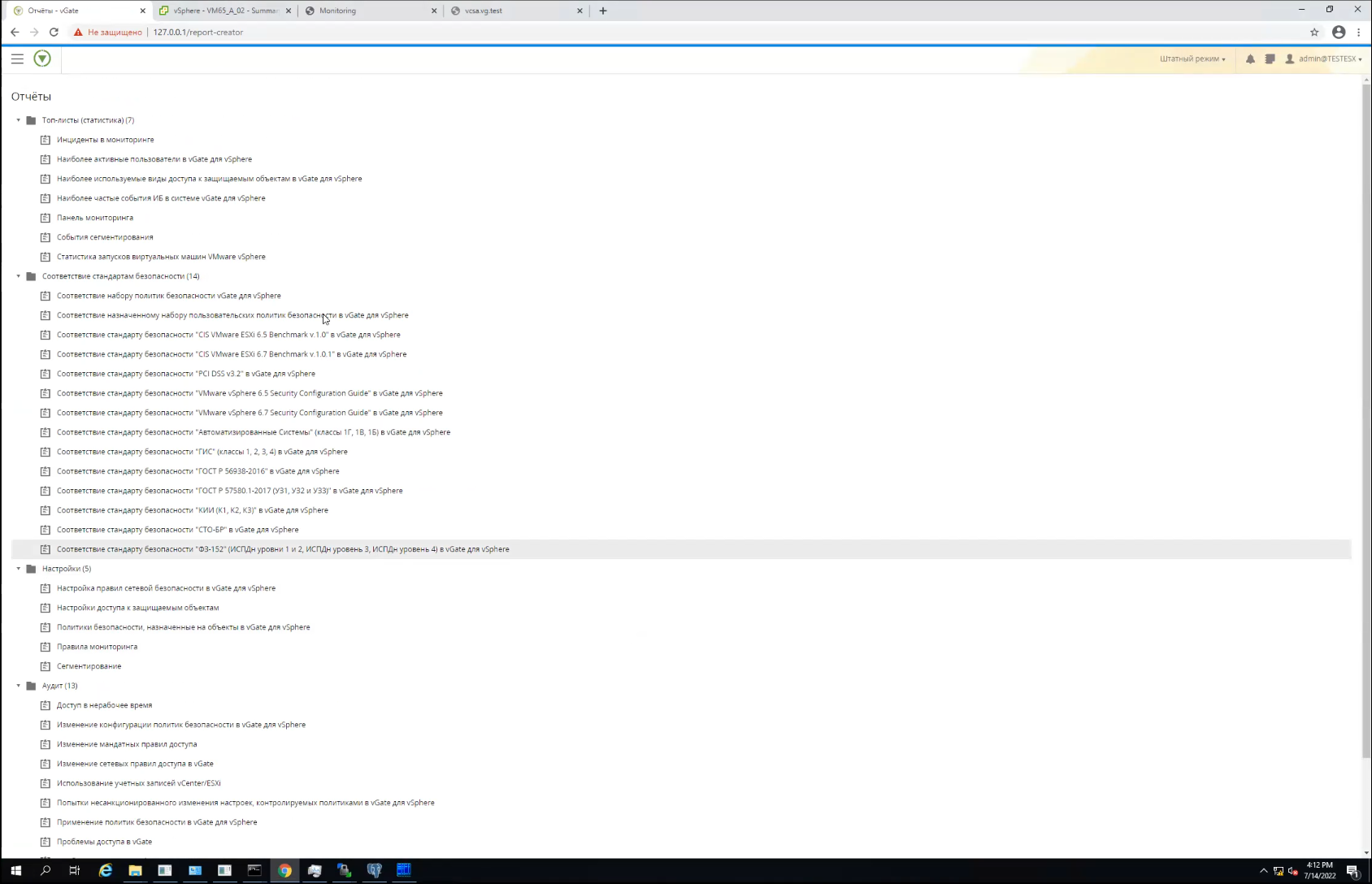The image size is (1372, 884).
Task: Show hidden system tray icons
Action: tap(1263, 871)
